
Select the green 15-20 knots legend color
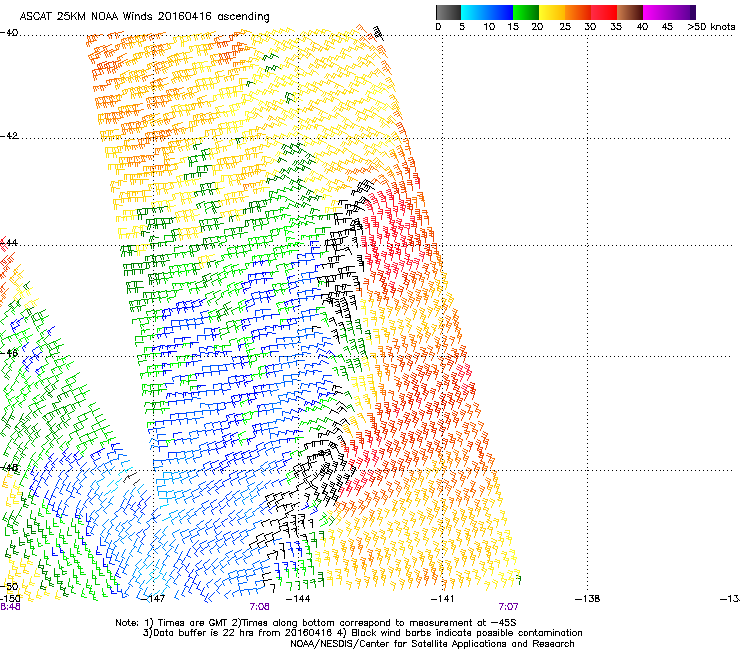[x=526, y=12]
